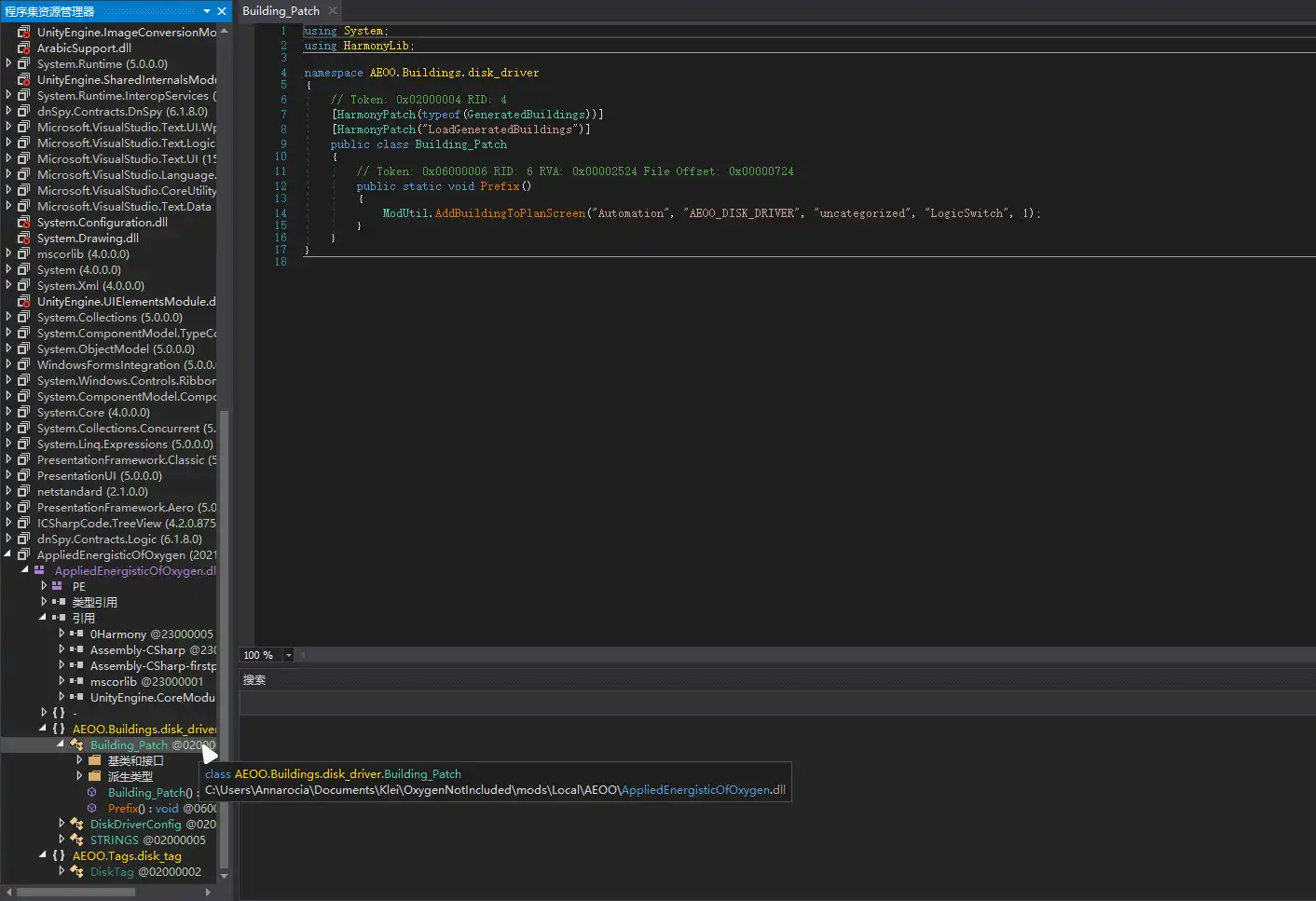Select the Prefix() method icon in the tree
The width and height of the screenshot is (1316, 901).
[90, 808]
